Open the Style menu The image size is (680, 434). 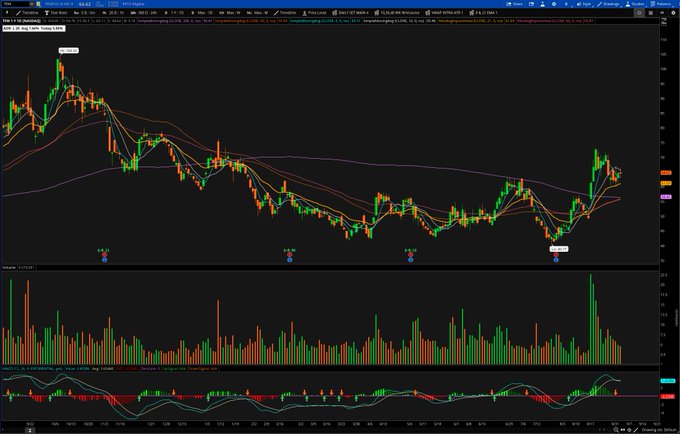pyautogui.click(x=584, y=4)
